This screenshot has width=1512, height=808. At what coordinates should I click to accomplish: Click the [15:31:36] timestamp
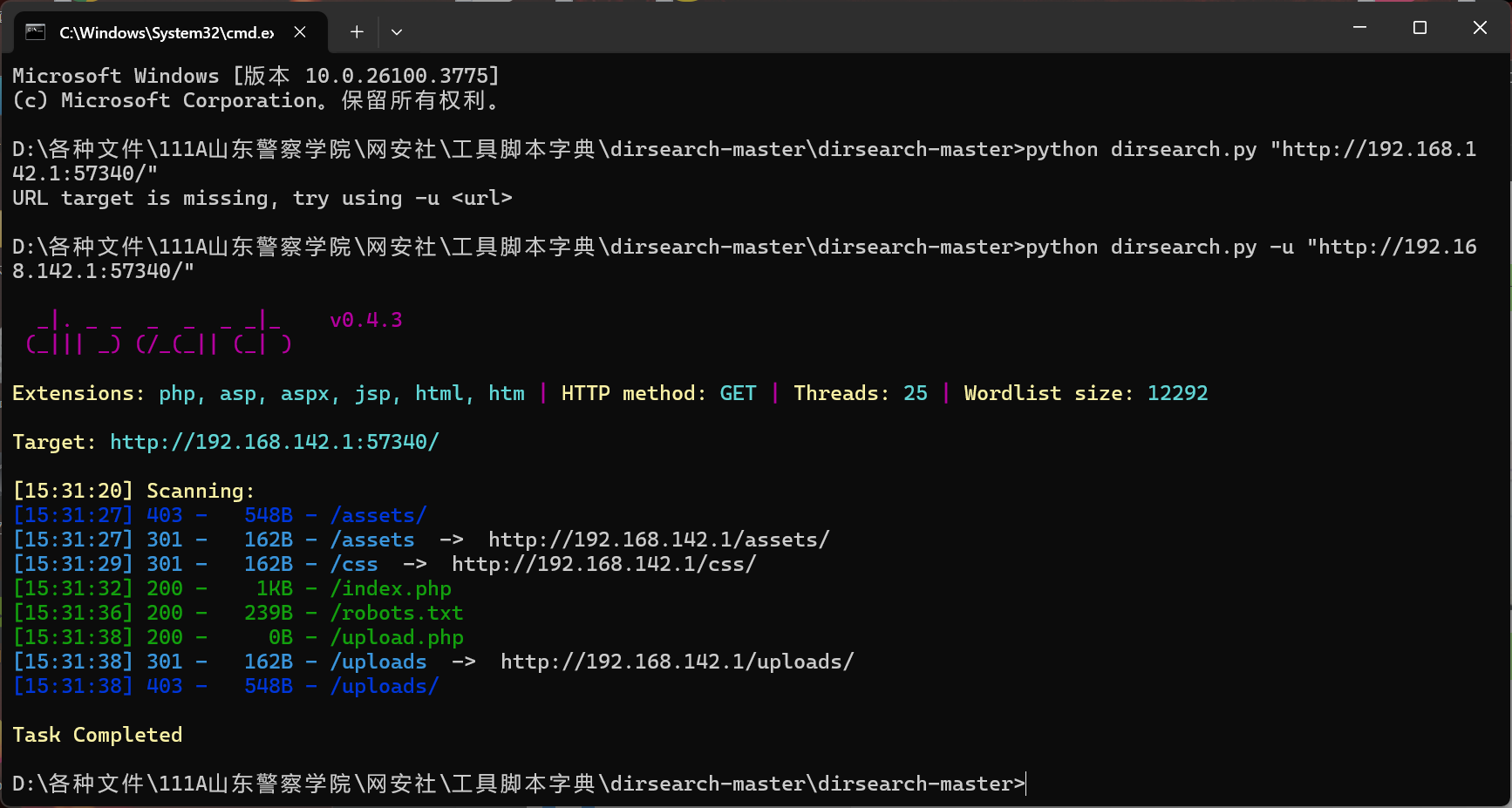pos(72,613)
